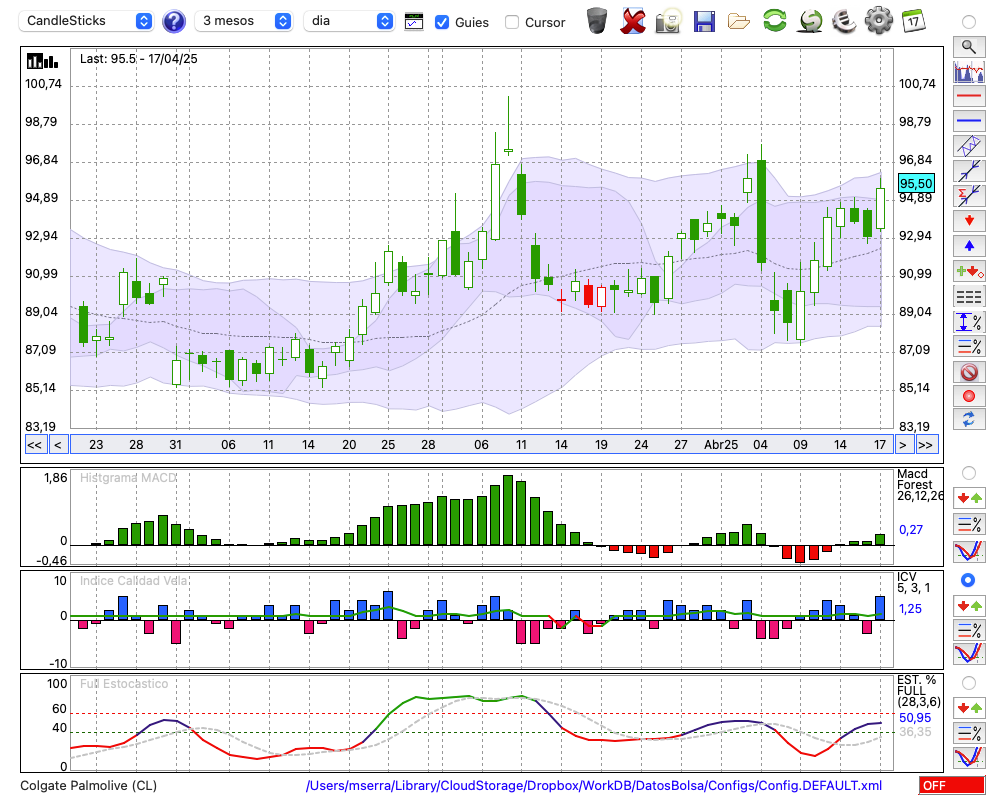1000x800 pixels.
Task: Click the blue circular arrows refresh tool
Action: point(969,420)
